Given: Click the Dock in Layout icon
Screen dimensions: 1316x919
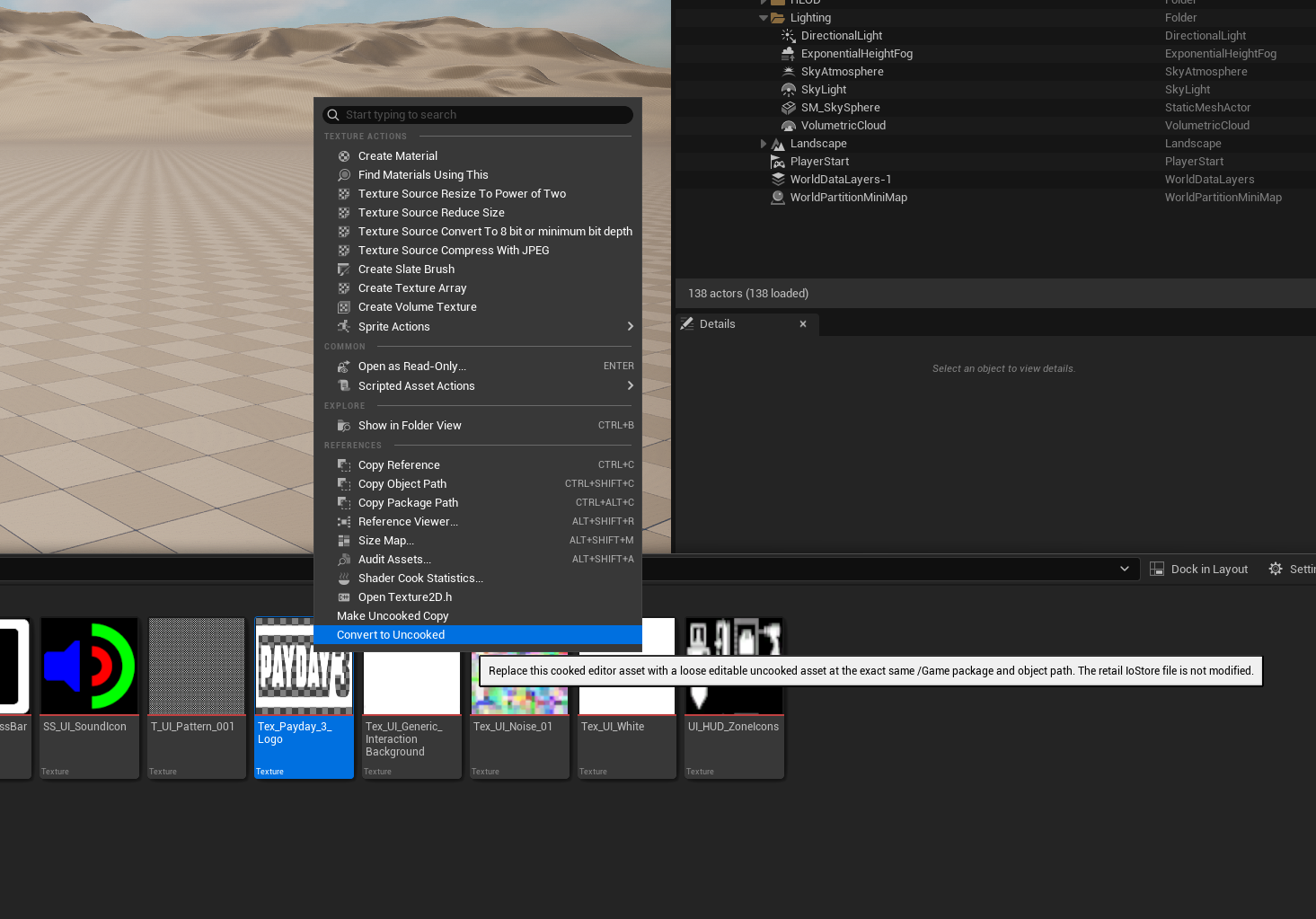Looking at the screenshot, I should (1157, 569).
